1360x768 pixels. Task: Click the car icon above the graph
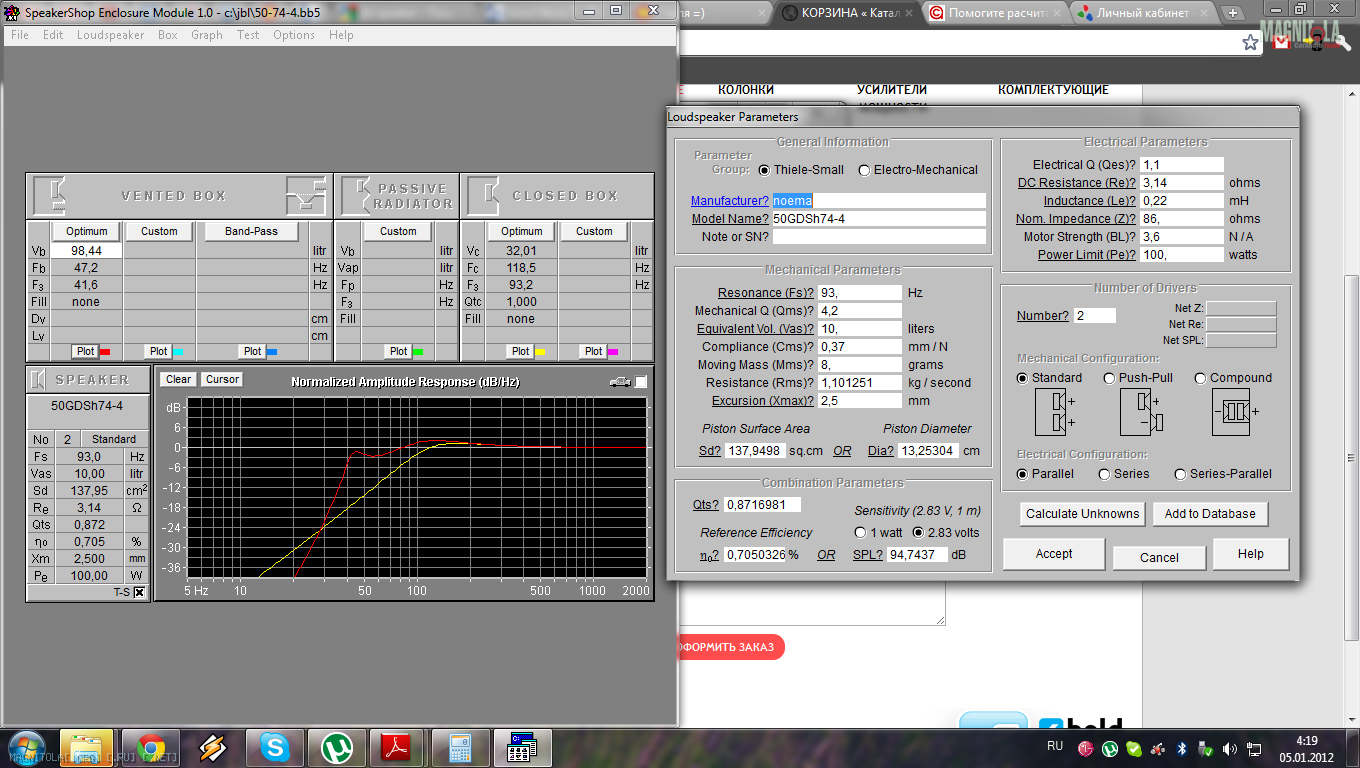click(x=620, y=381)
